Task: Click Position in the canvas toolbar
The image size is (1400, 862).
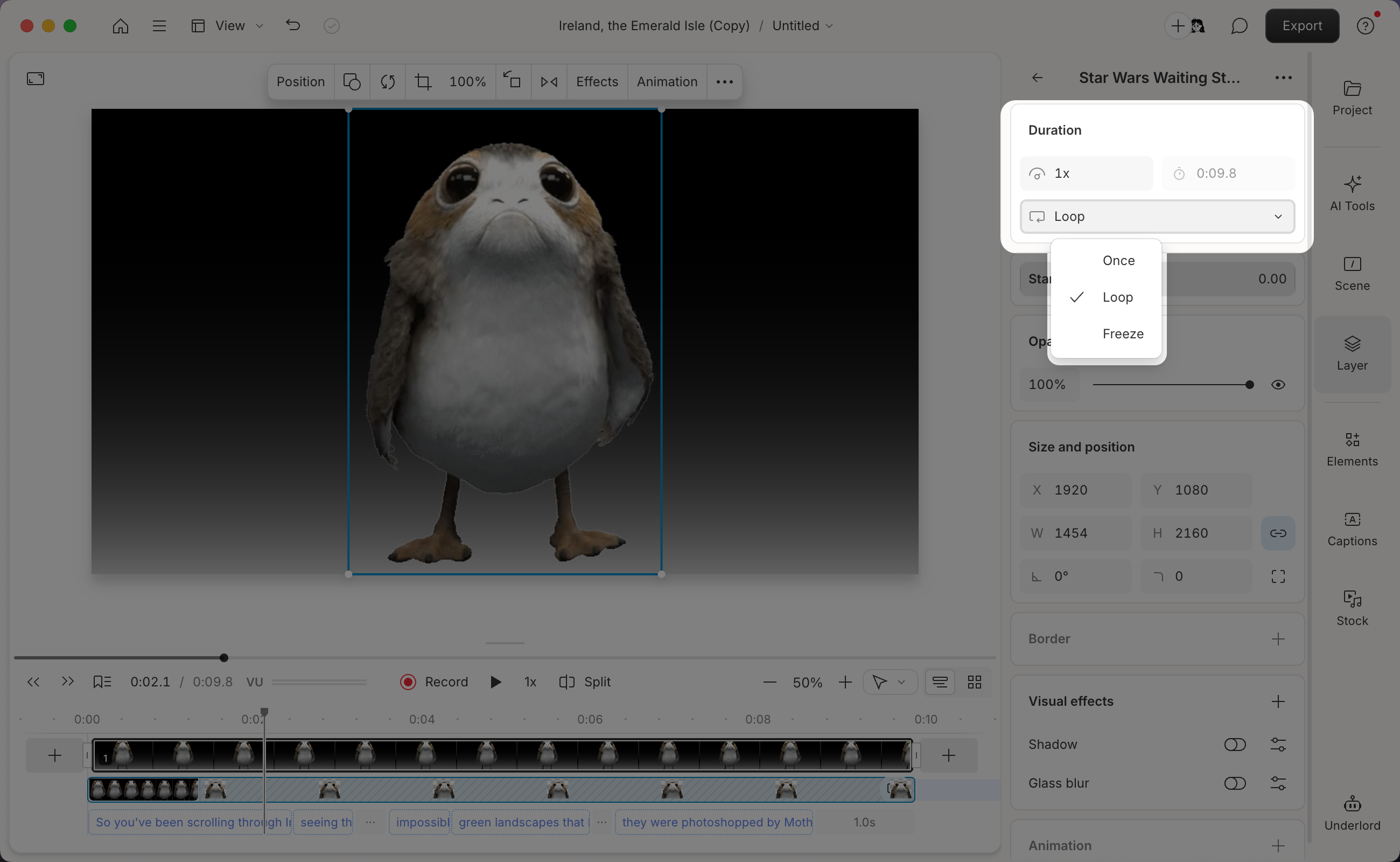Action: coord(300,81)
